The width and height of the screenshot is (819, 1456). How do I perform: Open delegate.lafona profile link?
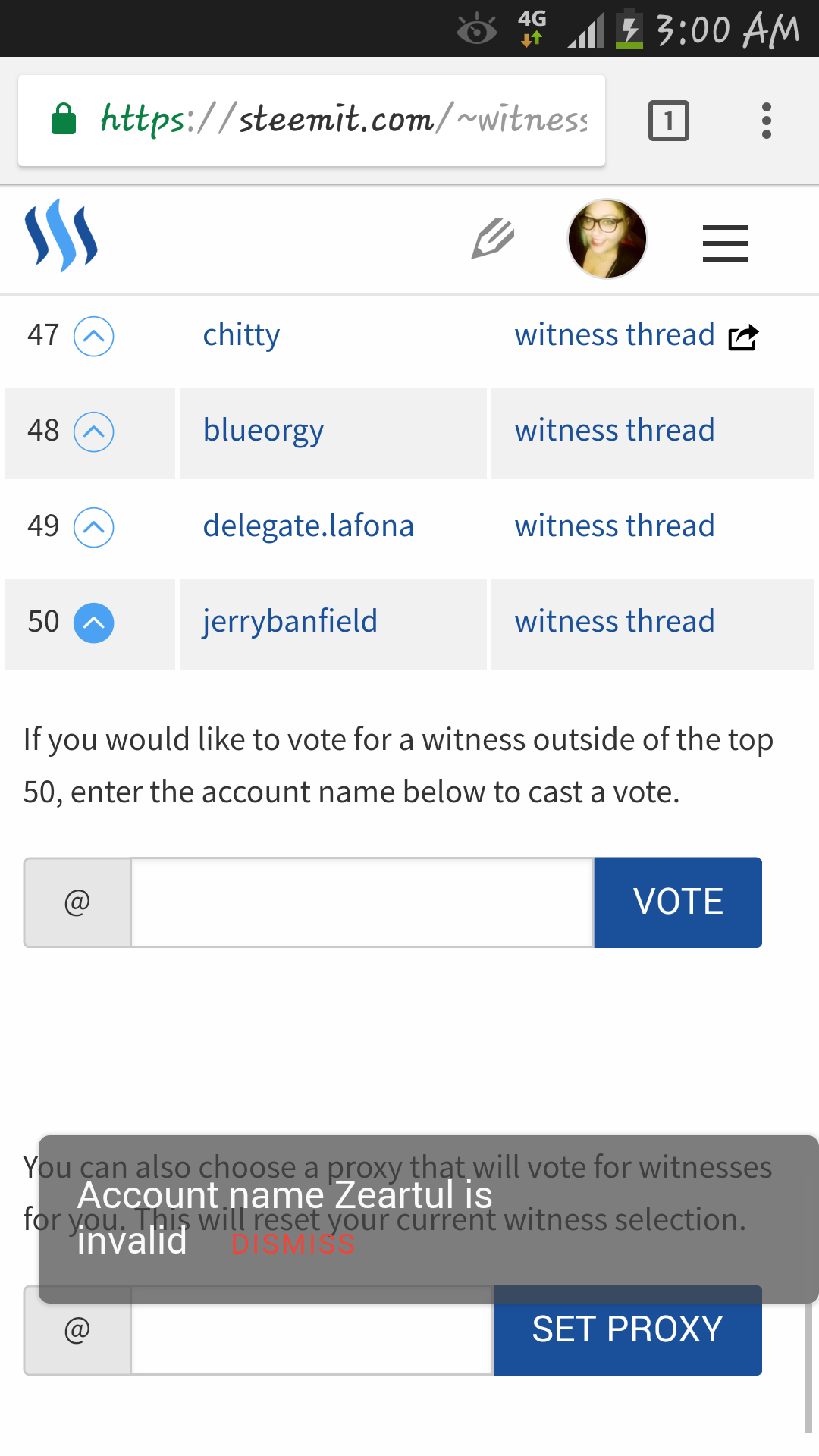tap(309, 526)
